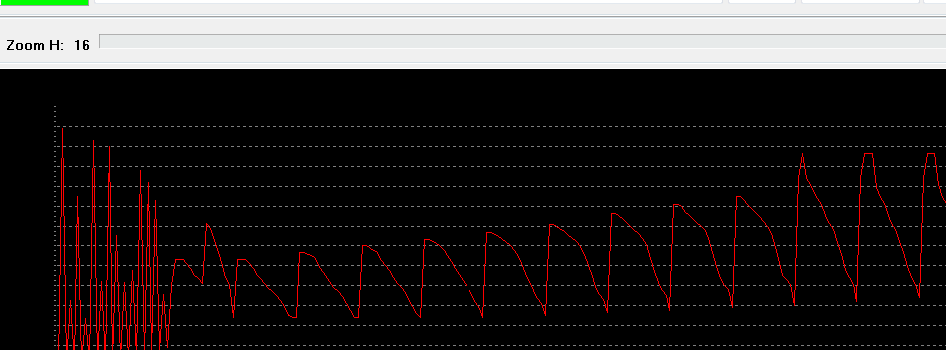
Task: Click the first flat-topped tall peak near the right
Action: coord(868,154)
